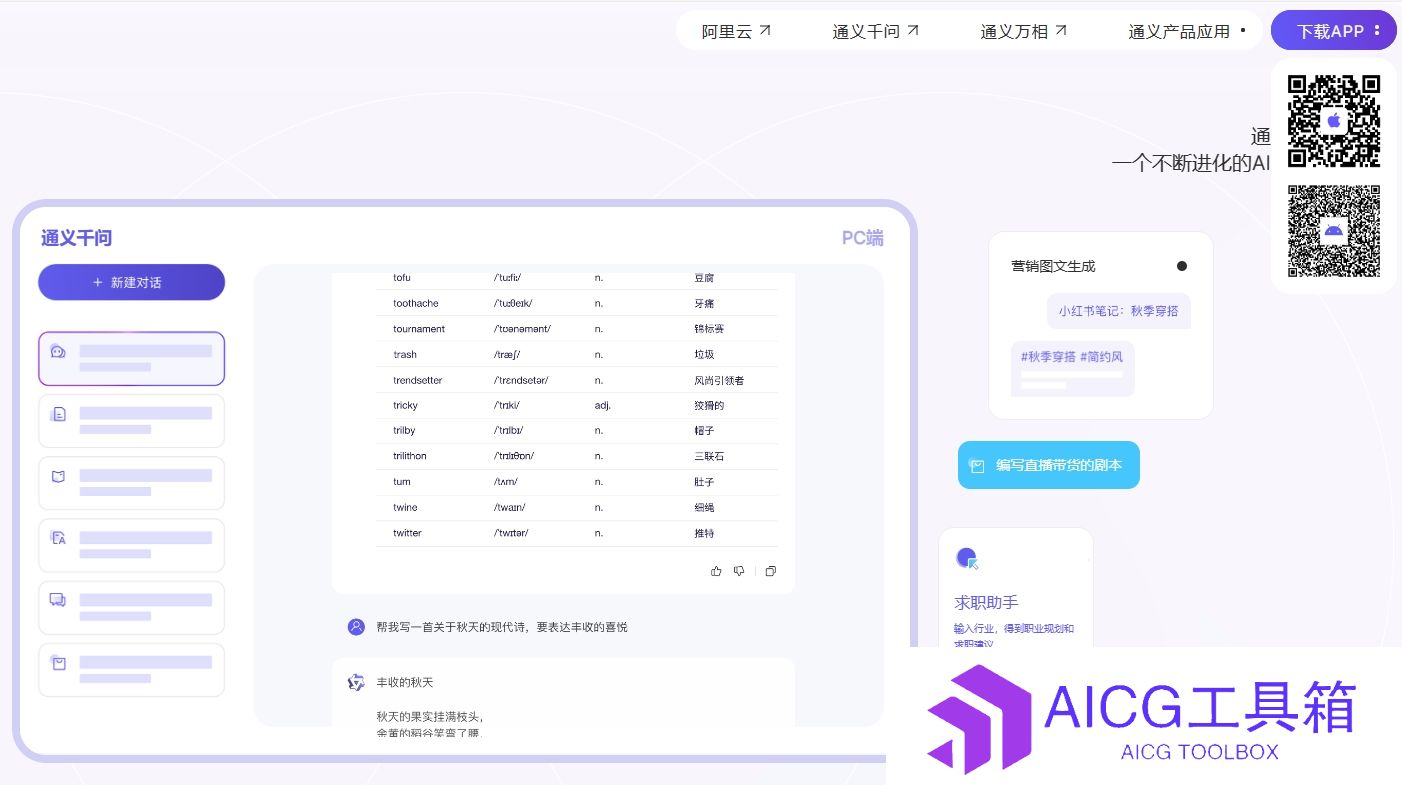Click the 新建对话 button
Image resolution: width=1402 pixels, height=785 pixels.
click(x=131, y=282)
